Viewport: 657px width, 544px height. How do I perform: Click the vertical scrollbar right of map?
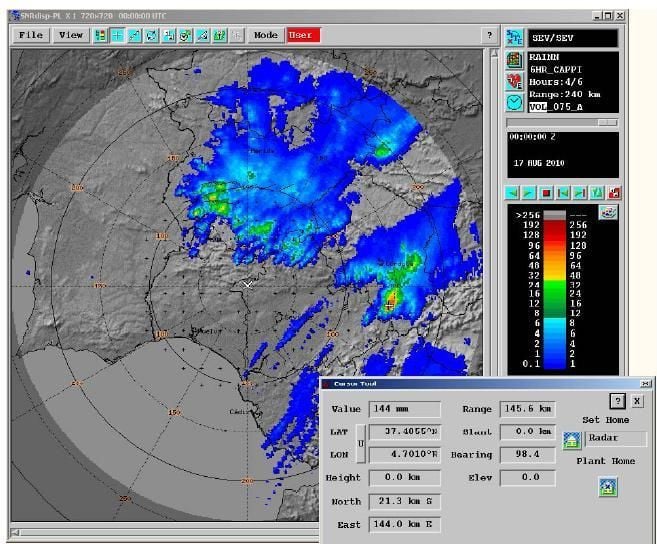coord(494,212)
